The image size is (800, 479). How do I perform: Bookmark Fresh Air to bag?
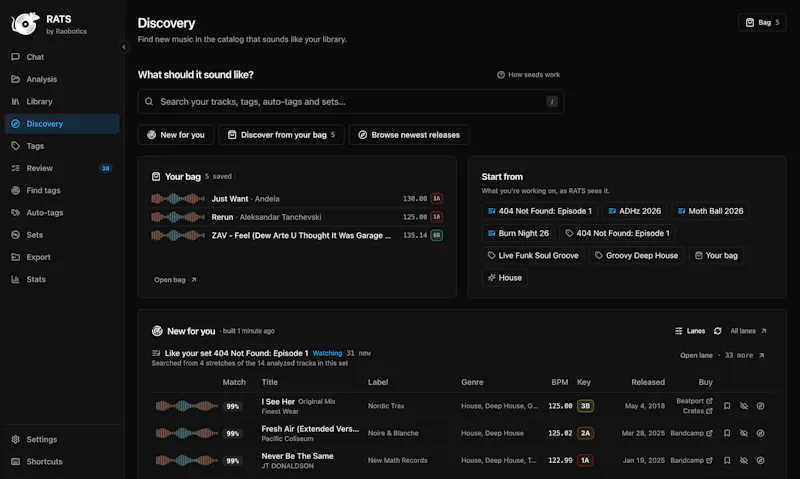pos(727,433)
